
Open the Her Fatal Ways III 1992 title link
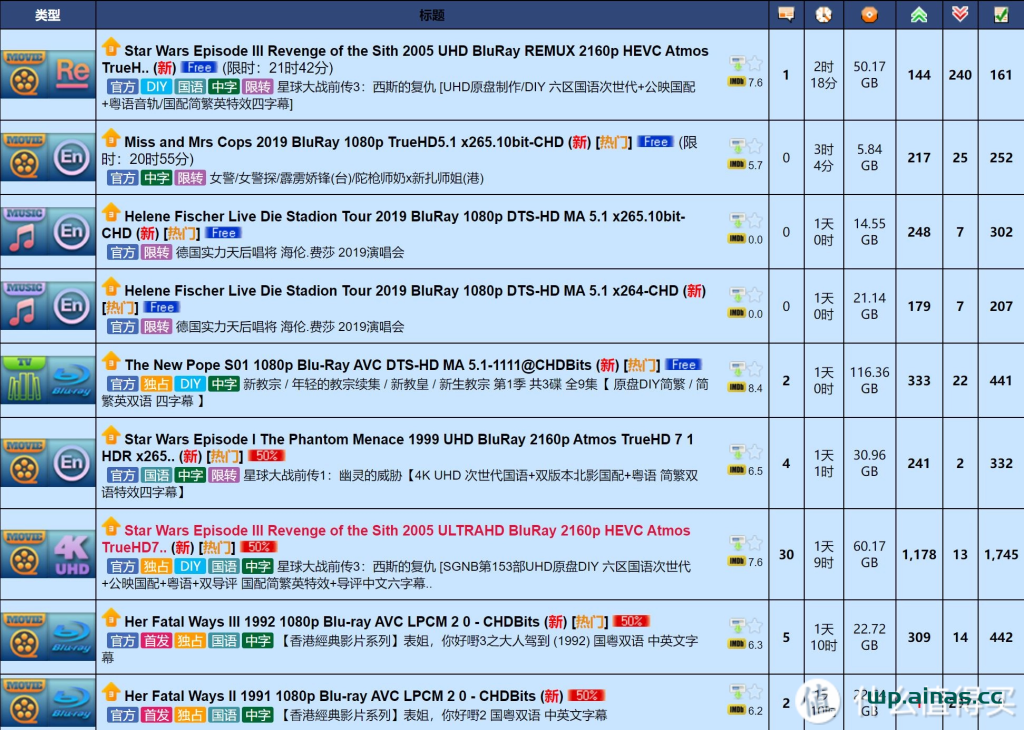pos(332,622)
